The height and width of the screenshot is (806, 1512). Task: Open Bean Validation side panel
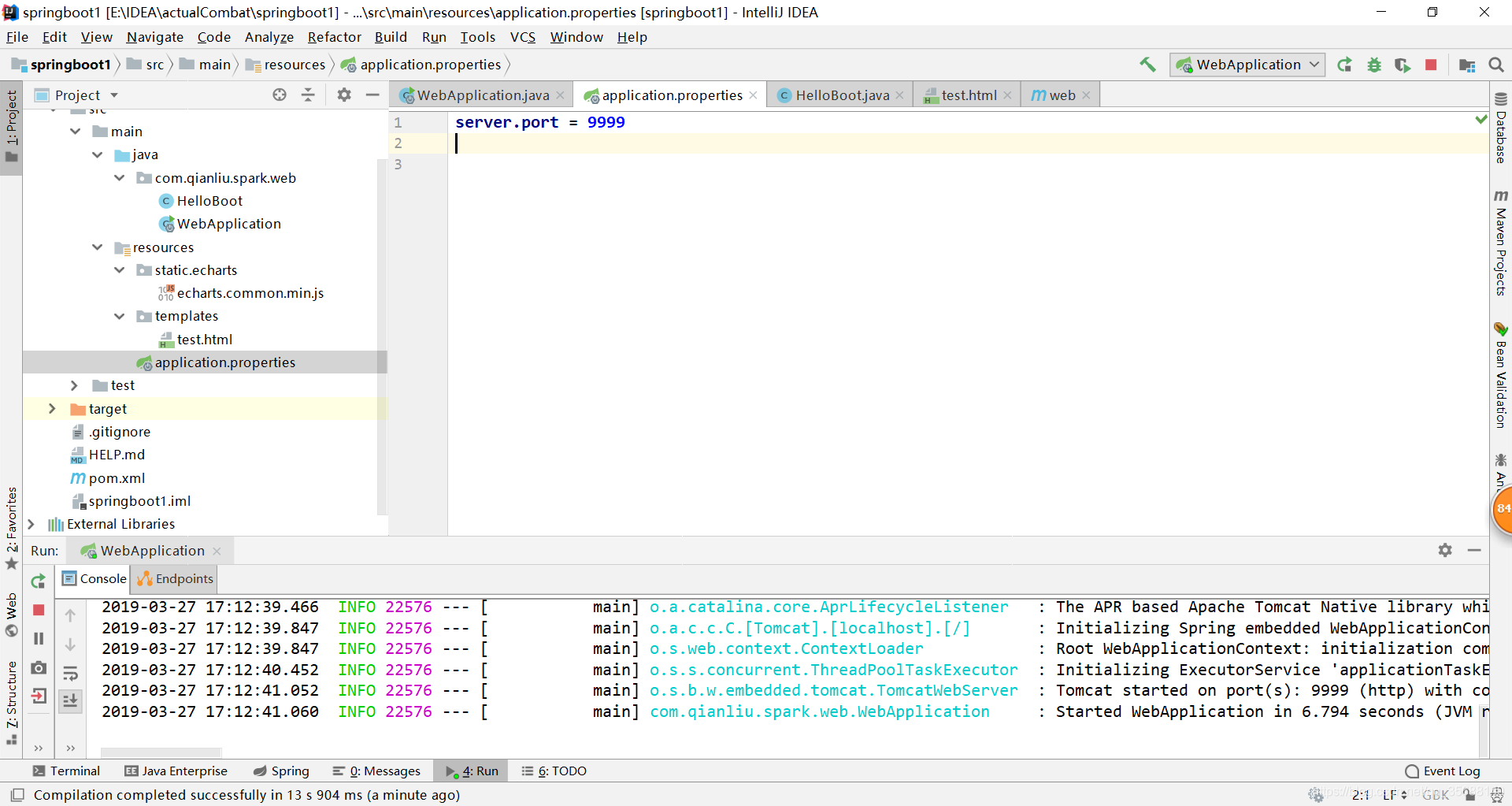coord(1501,375)
